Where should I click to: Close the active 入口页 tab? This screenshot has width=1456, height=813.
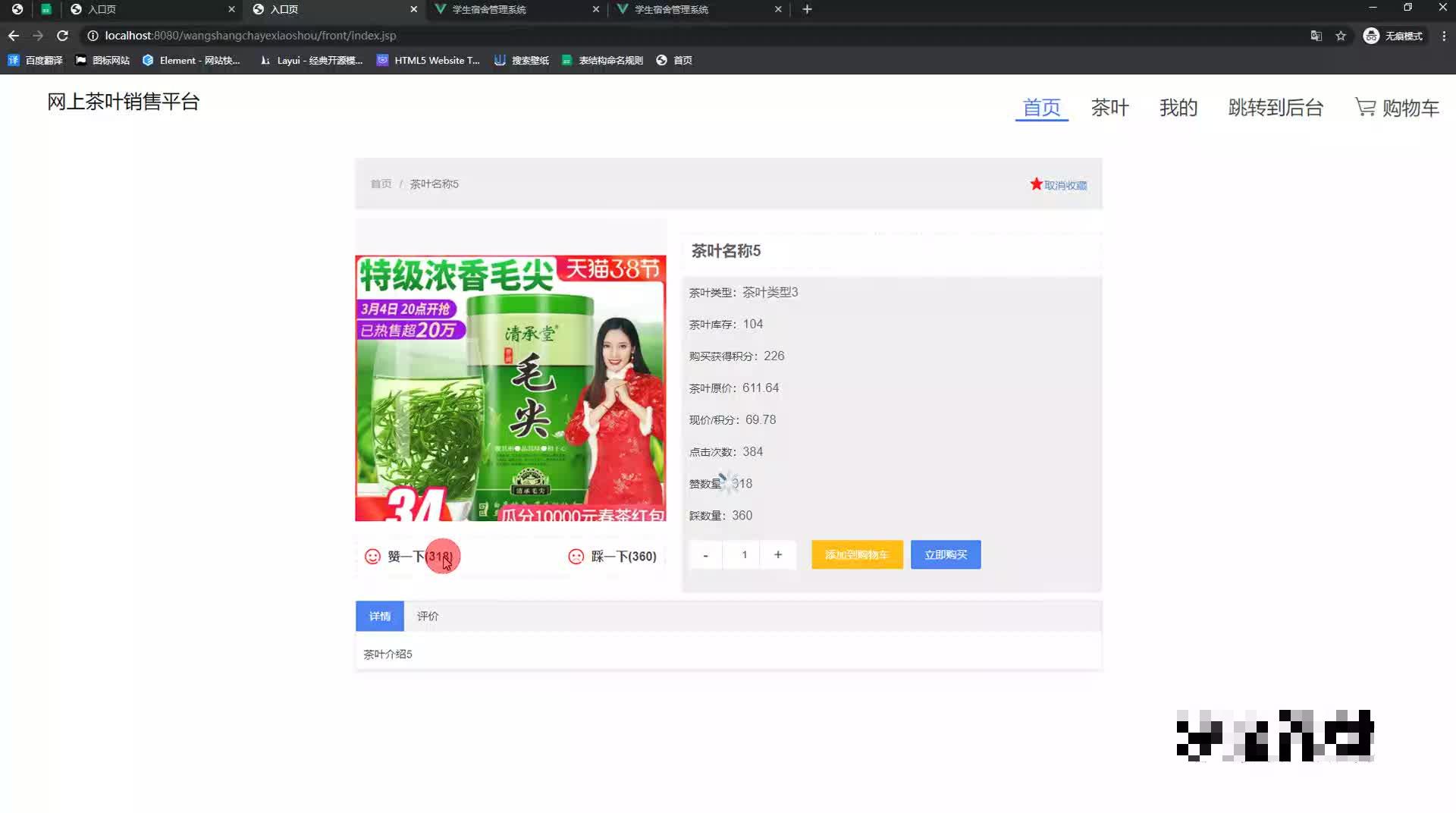[413, 9]
